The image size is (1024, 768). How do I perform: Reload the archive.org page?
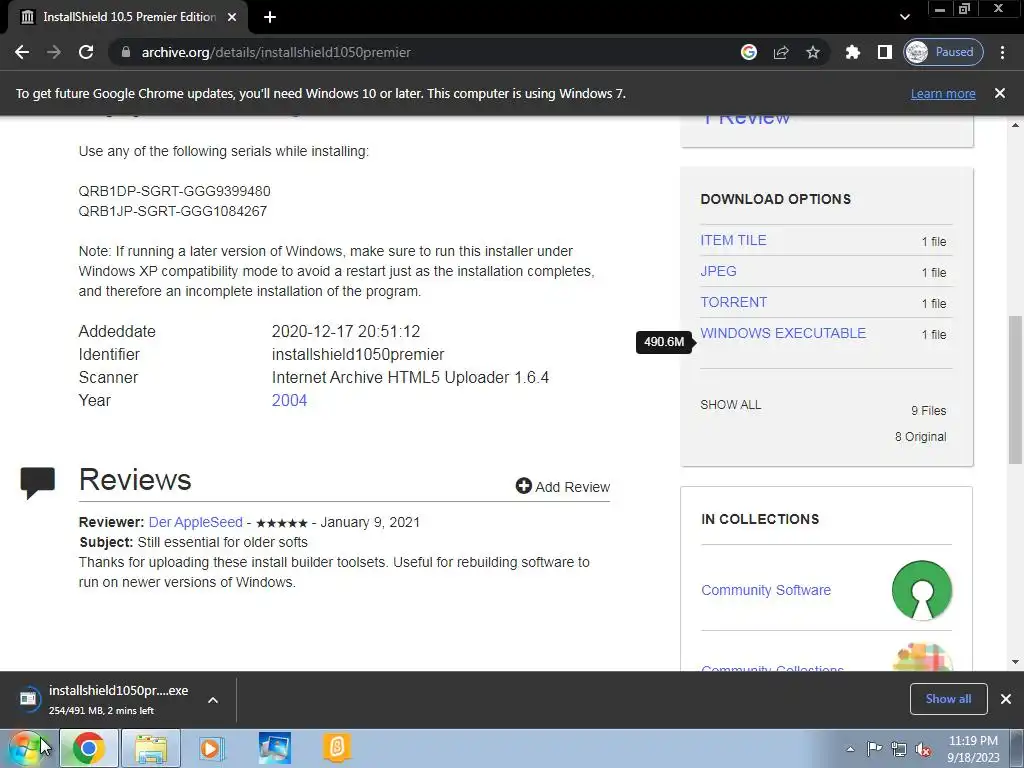86,52
